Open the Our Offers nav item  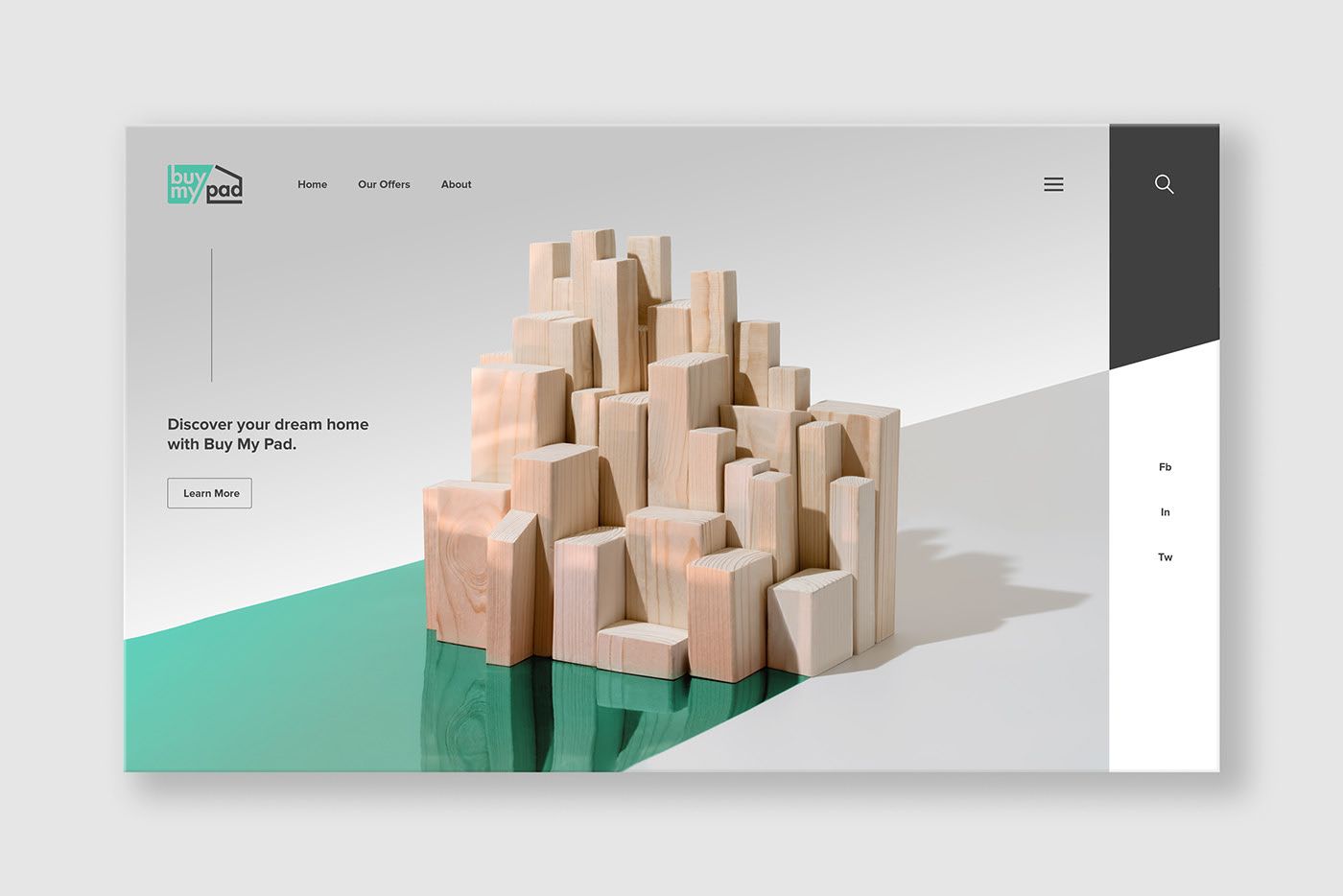pos(384,184)
